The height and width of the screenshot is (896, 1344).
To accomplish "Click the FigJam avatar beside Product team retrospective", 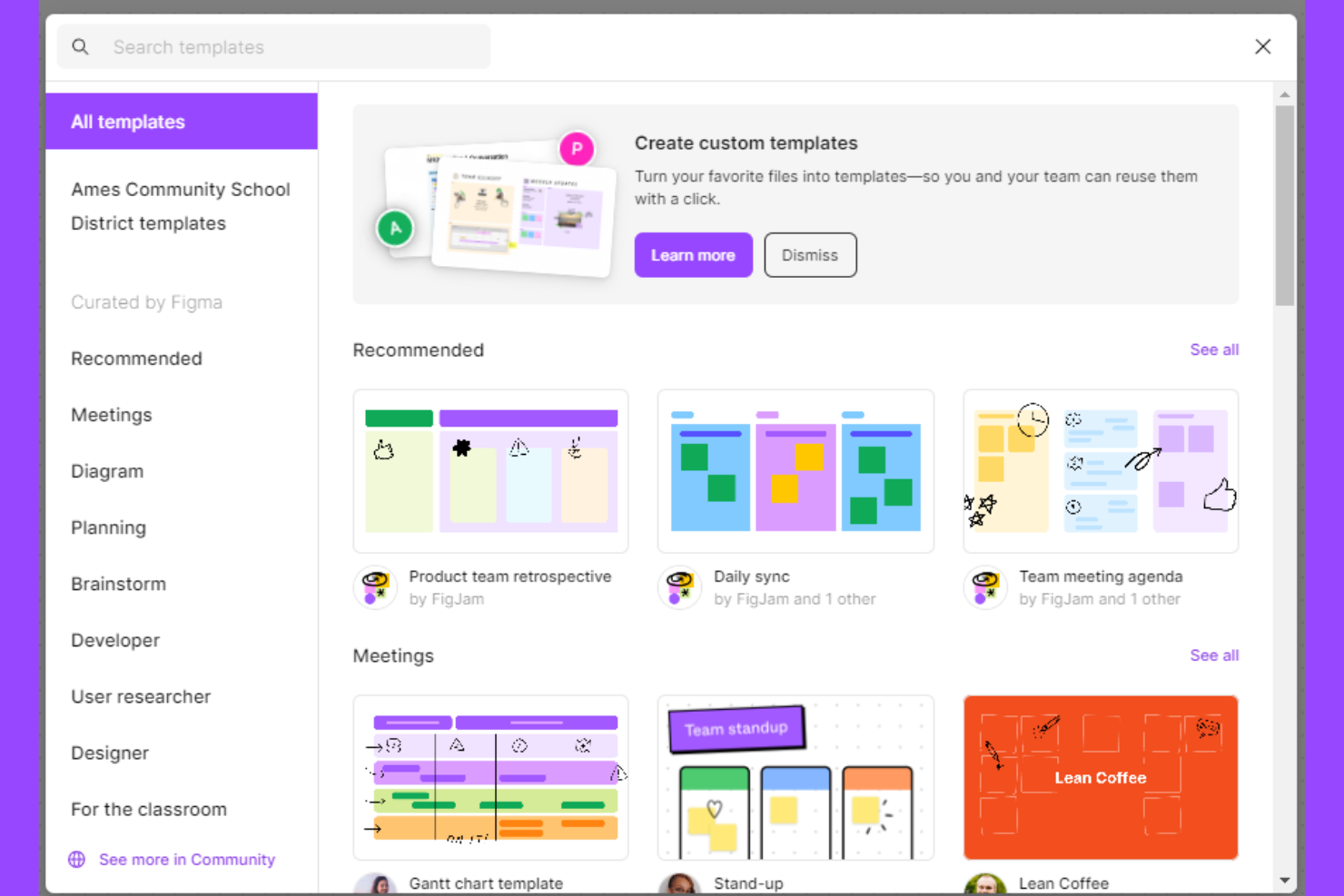I will 375,586.
